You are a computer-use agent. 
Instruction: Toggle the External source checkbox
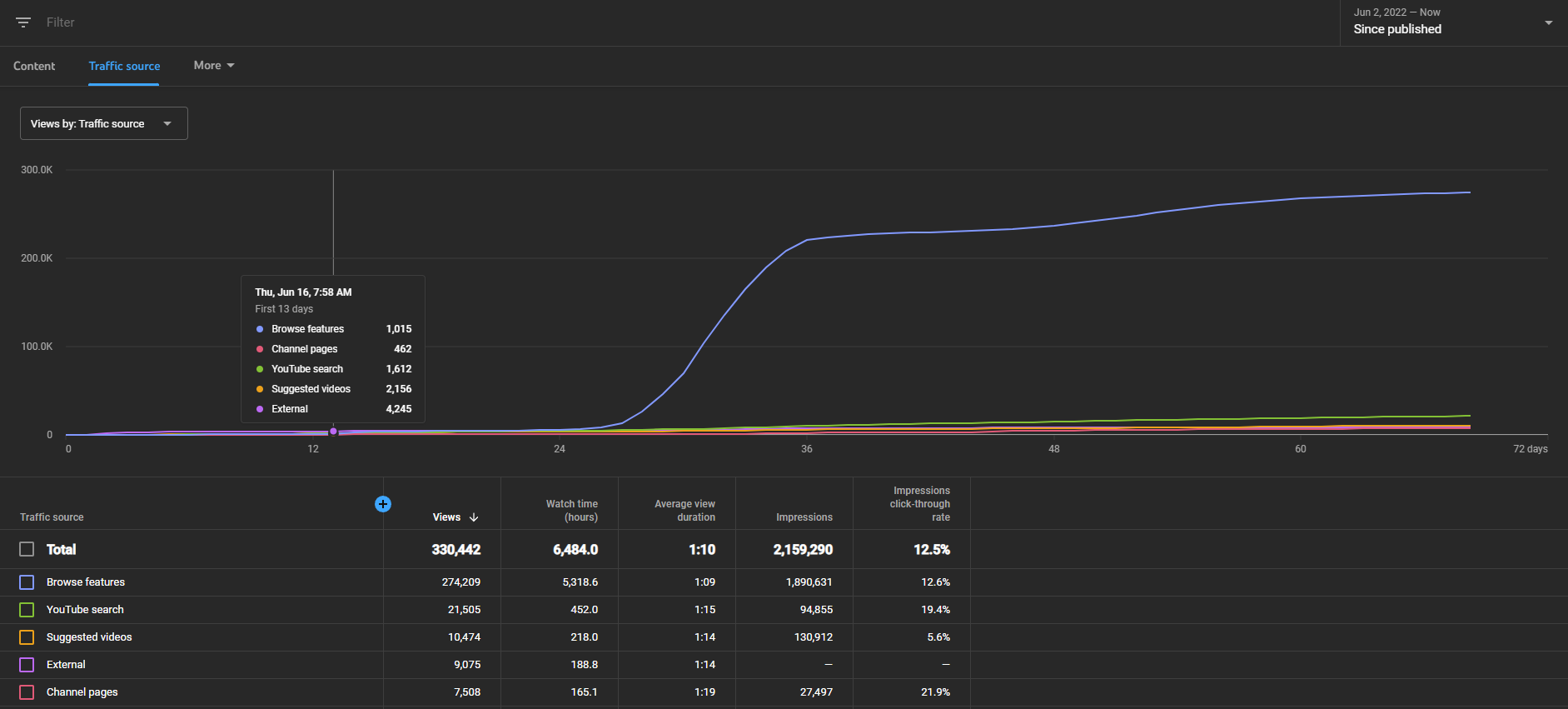coord(27,665)
